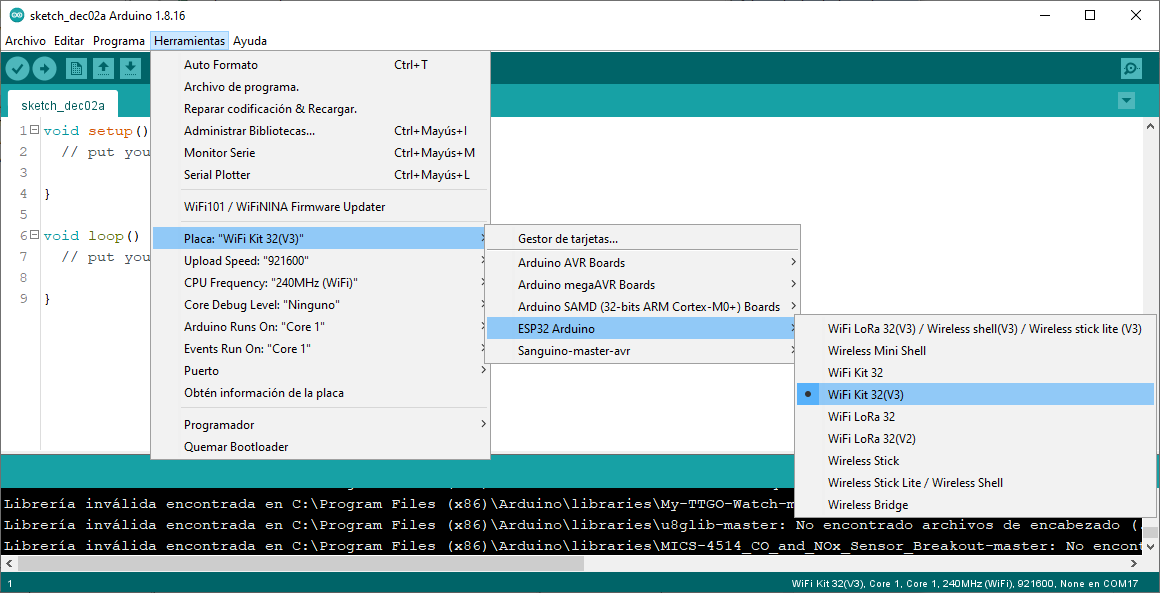Select the WiFi LoRa 32 board
This screenshot has height=593, width=1160.
[x=975, y=416]
